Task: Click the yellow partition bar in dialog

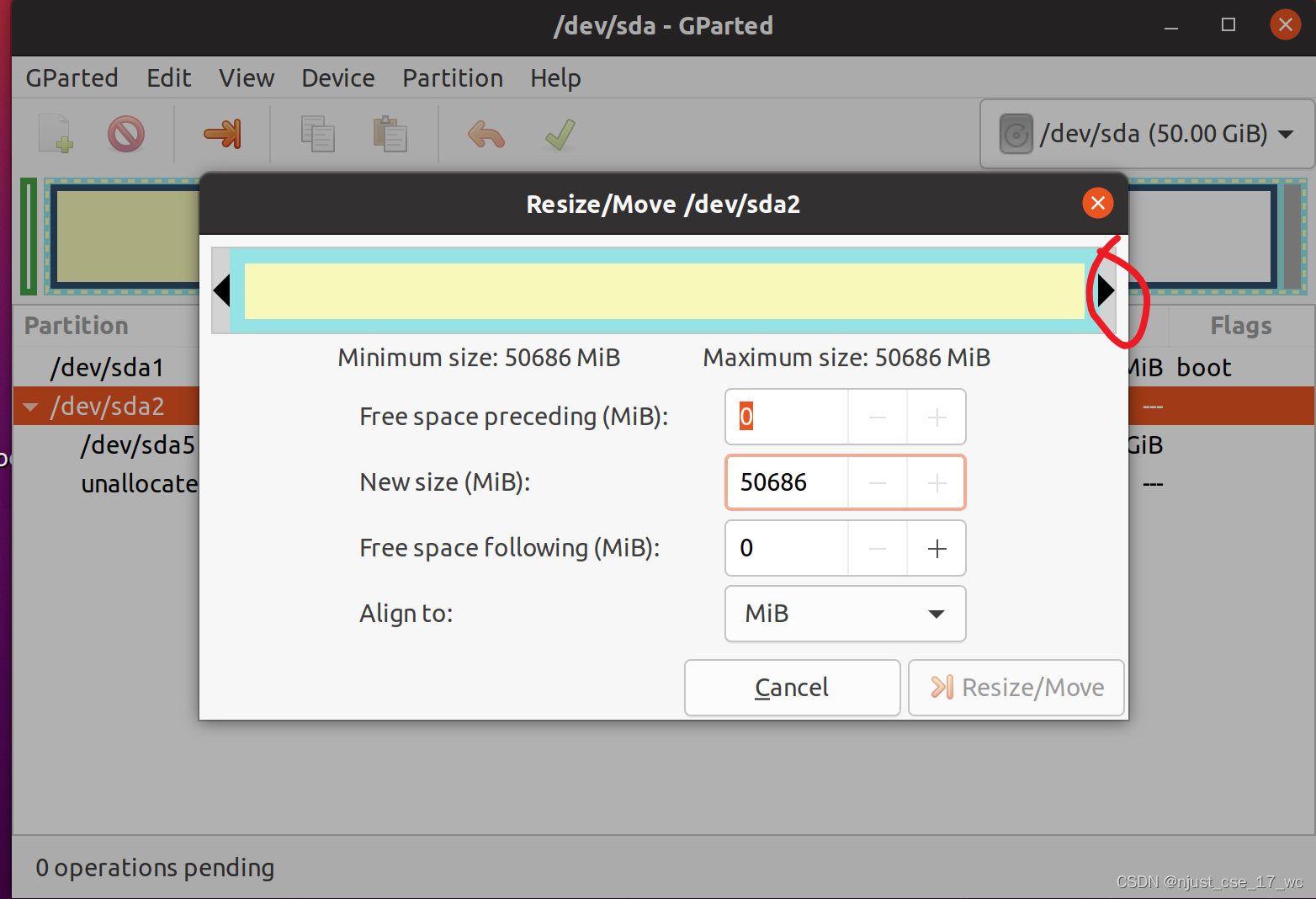Action: point(664,291)
